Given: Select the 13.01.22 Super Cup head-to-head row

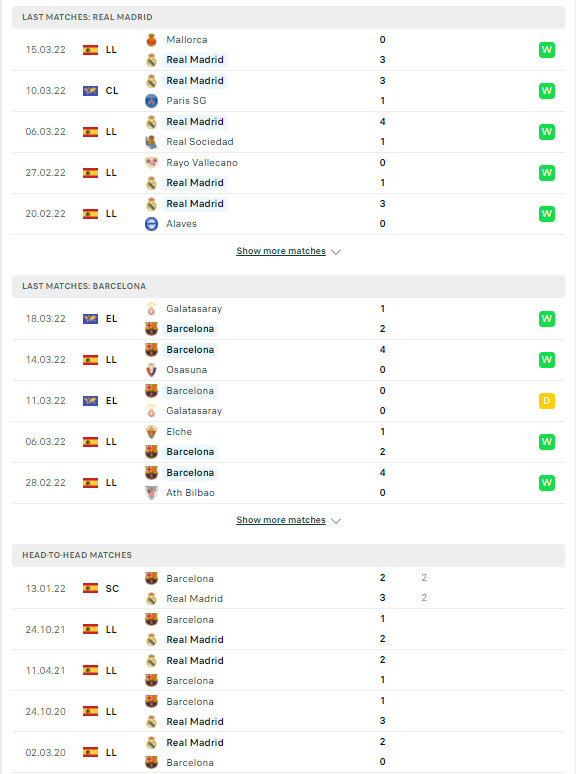Looking at the screenshot, I should click(288, 588).
